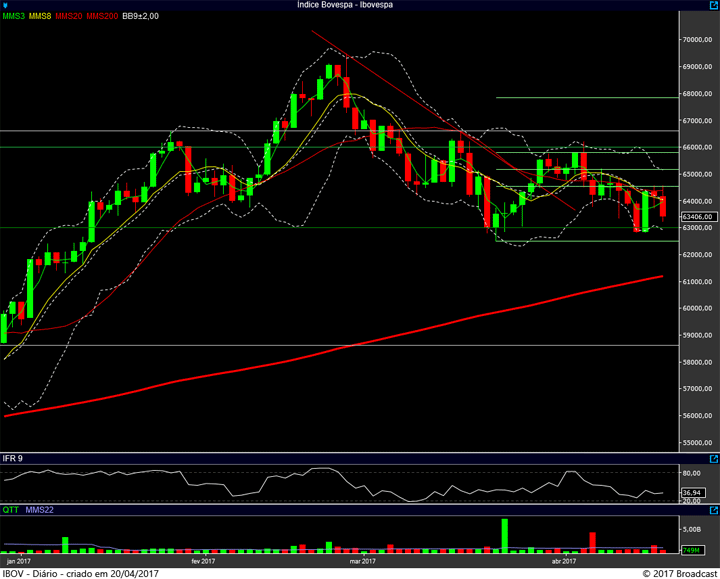Select the QTT volume panel label

pyautogui.click(x=10, y=510)
